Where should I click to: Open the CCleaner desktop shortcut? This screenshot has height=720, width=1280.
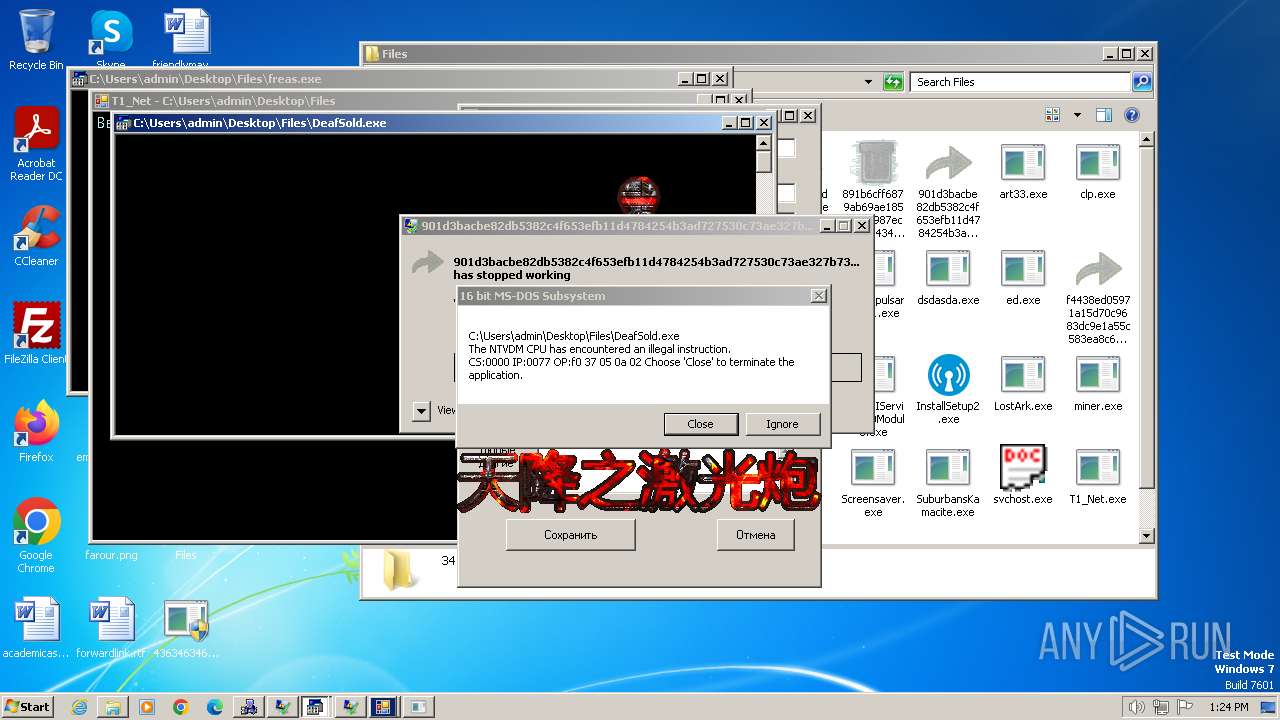click(x=36, y=236)
